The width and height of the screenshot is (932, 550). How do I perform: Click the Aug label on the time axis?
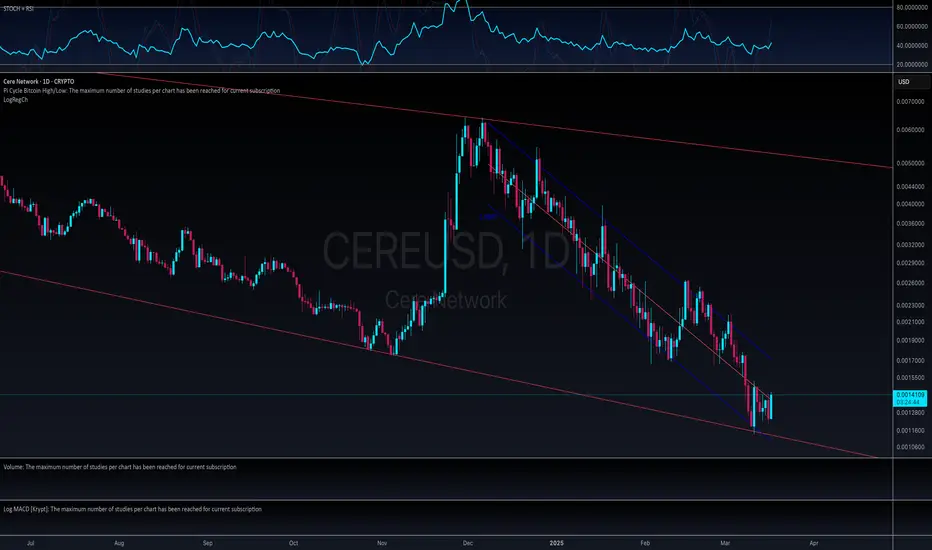coord(119,543)
